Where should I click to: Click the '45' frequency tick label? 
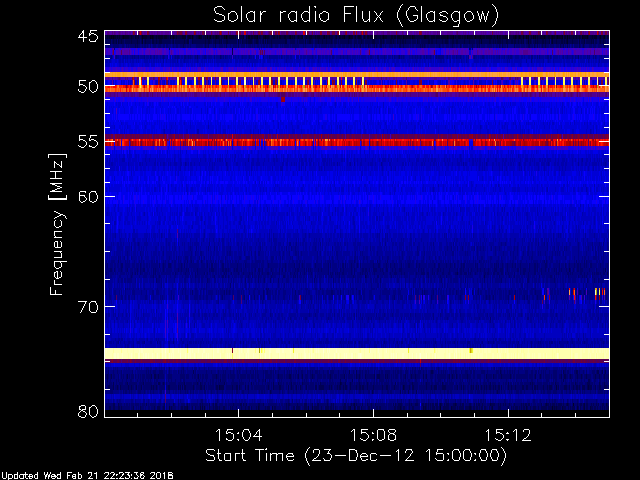(88, 36)
